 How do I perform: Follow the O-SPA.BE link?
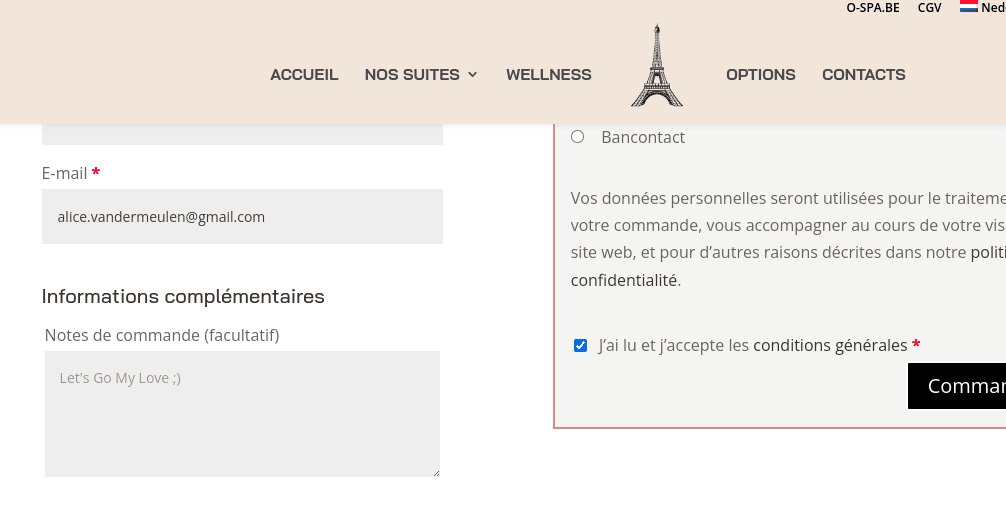tap(873, 8)
